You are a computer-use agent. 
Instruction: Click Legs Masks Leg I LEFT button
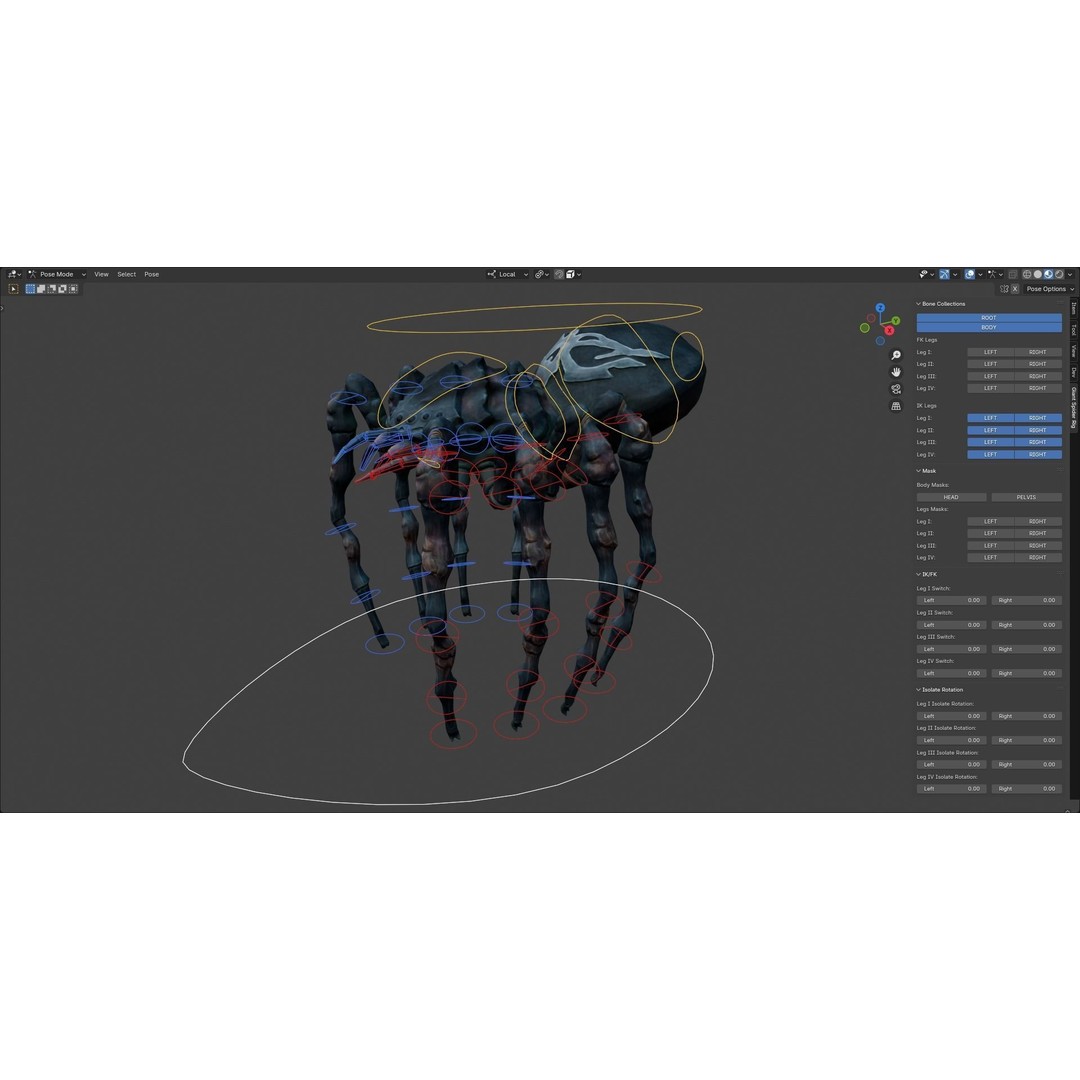pyautogui.click(x=990, y=521)
